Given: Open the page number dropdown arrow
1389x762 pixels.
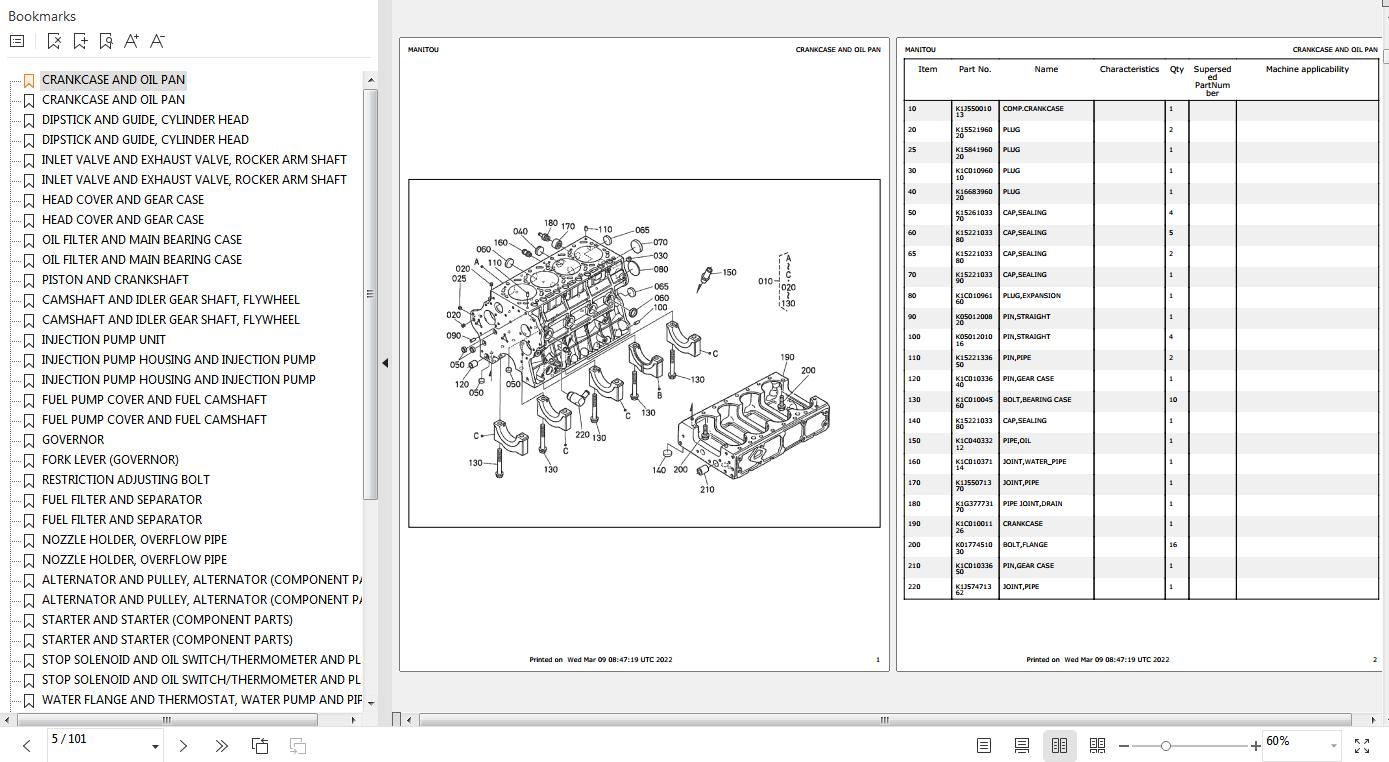Looking at the screenshot, I should point(155,746).
